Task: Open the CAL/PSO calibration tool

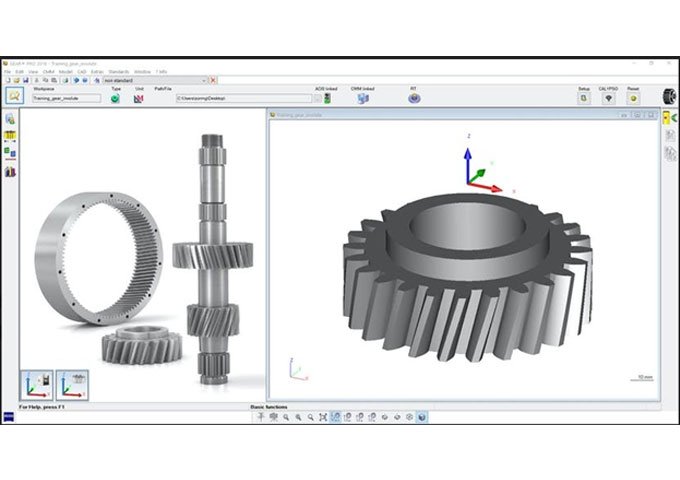Action: (x=610, y=98)
